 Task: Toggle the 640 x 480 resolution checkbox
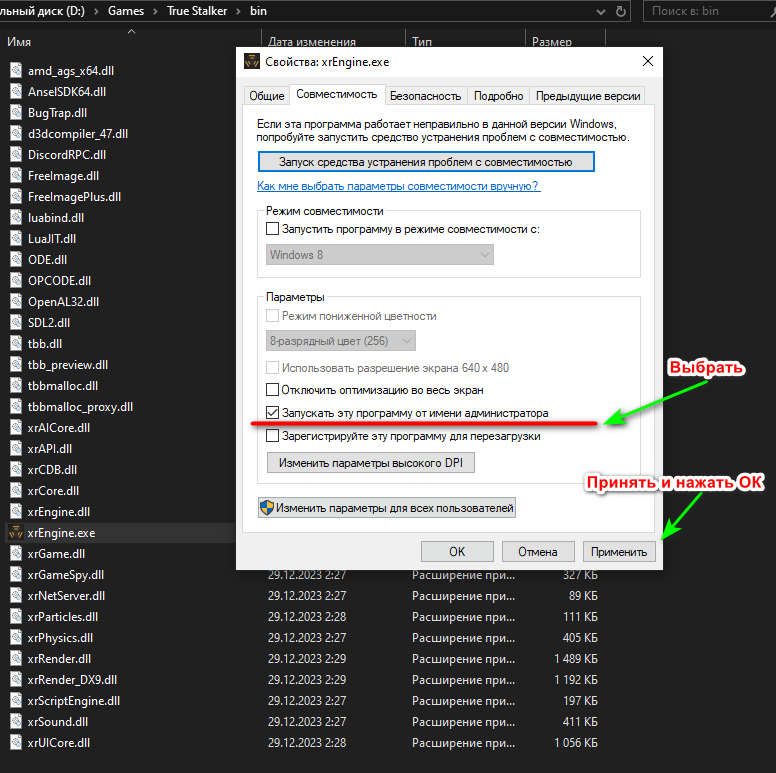tap(272, 368)
